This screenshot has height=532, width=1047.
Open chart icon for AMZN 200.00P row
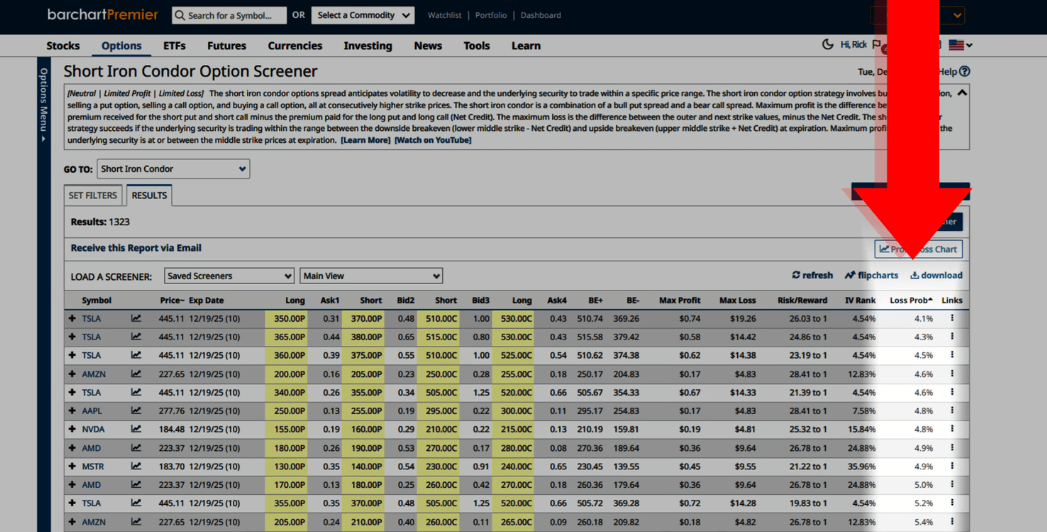tap(136, 374)
